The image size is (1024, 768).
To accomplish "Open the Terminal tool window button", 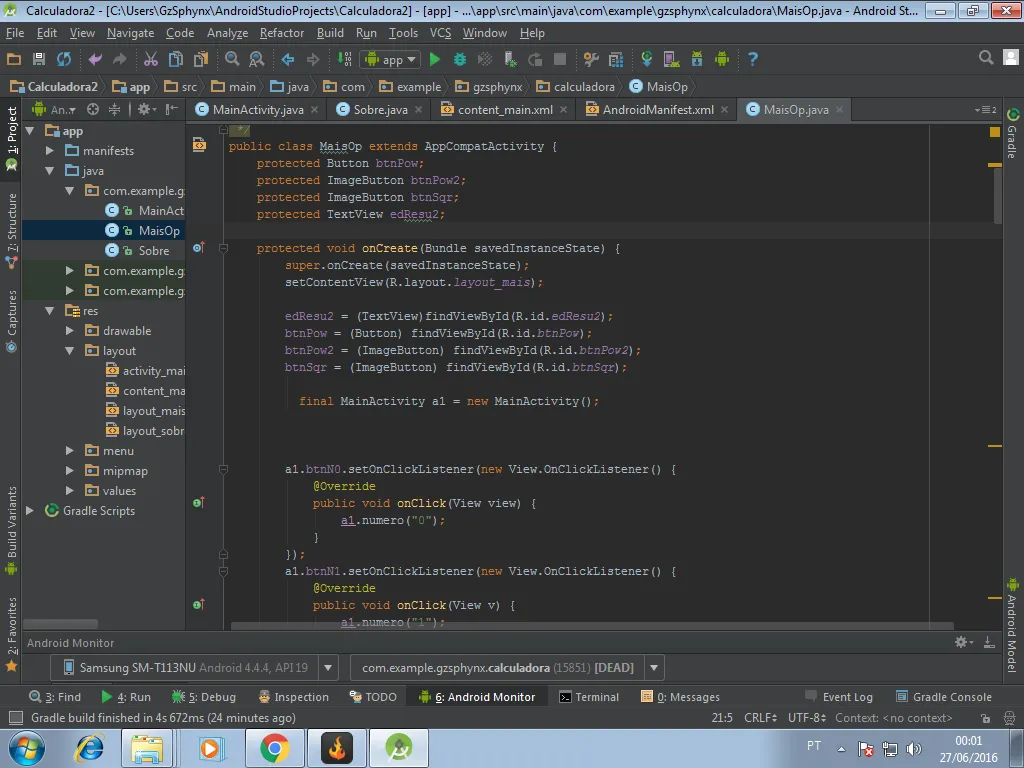I will pos(589,697).
